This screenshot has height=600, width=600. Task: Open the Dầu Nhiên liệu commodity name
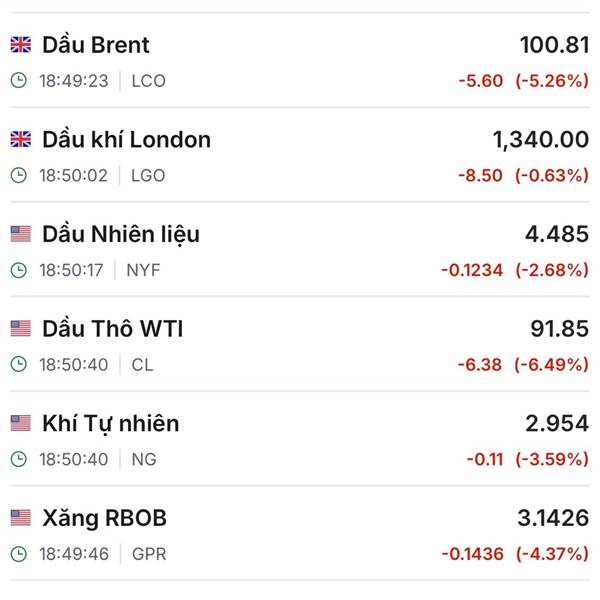click(x=121, y=234)
